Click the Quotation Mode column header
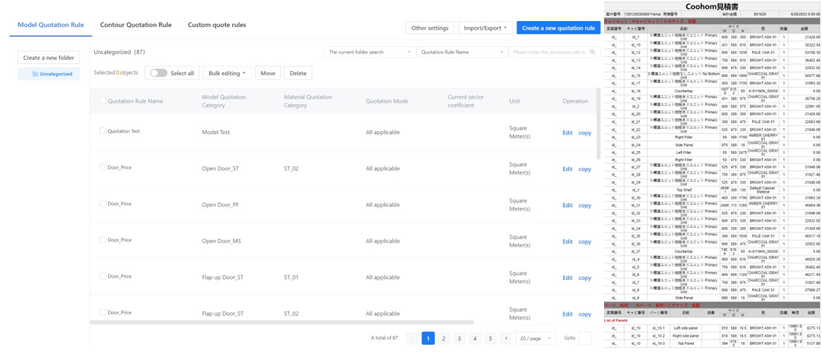822x363 pixels. pyautogui.click(x=387, y=101)
